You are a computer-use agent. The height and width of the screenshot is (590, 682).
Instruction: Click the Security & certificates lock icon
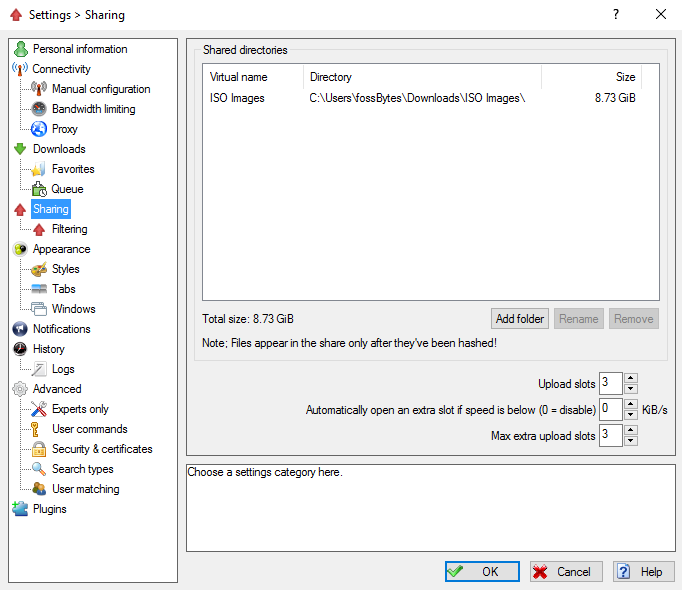(39, 449)
